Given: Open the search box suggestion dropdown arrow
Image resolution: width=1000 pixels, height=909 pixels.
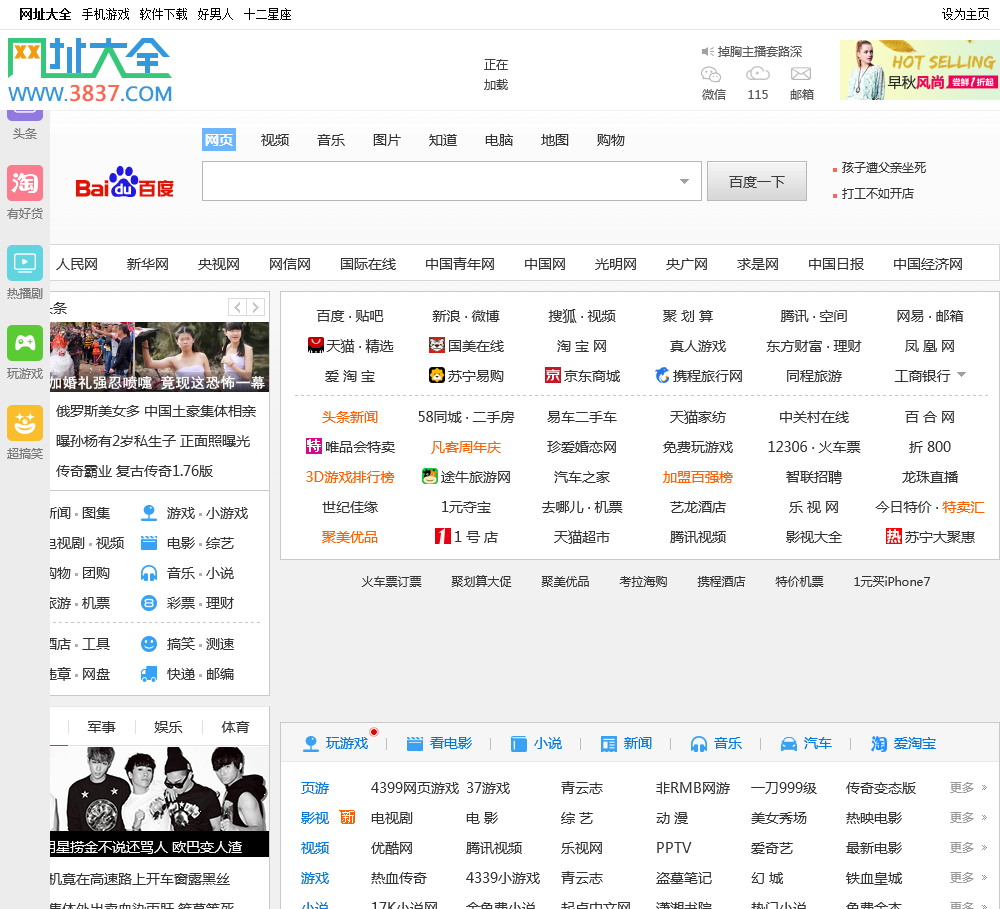Looking at the screenshot, I should click(x=684, y=182).
